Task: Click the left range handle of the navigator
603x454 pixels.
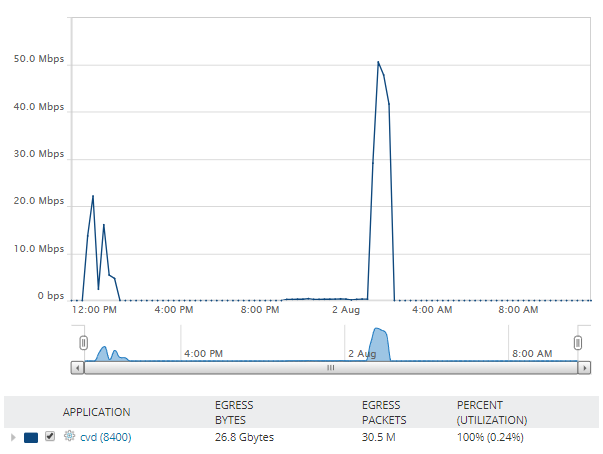Action: point(83,343)
